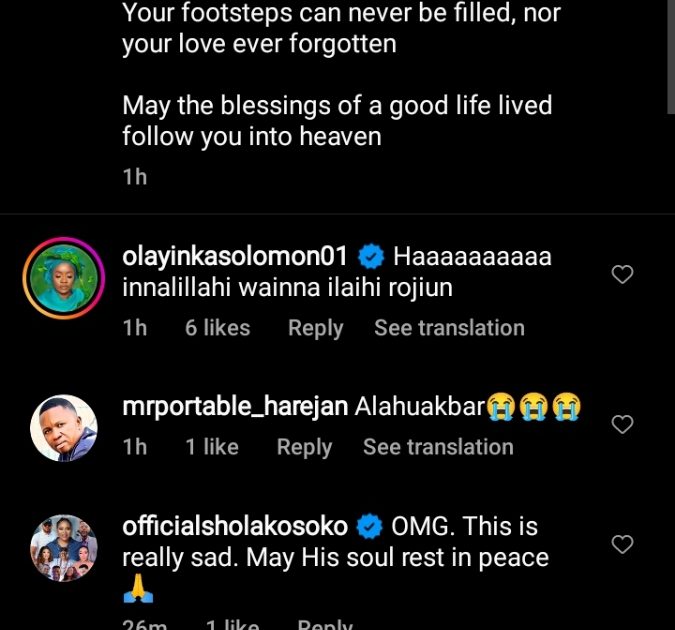Screen dimensions: 675x630
Task: Like officialsholakosoko's comment using the heart
Action: pos(622,544)
